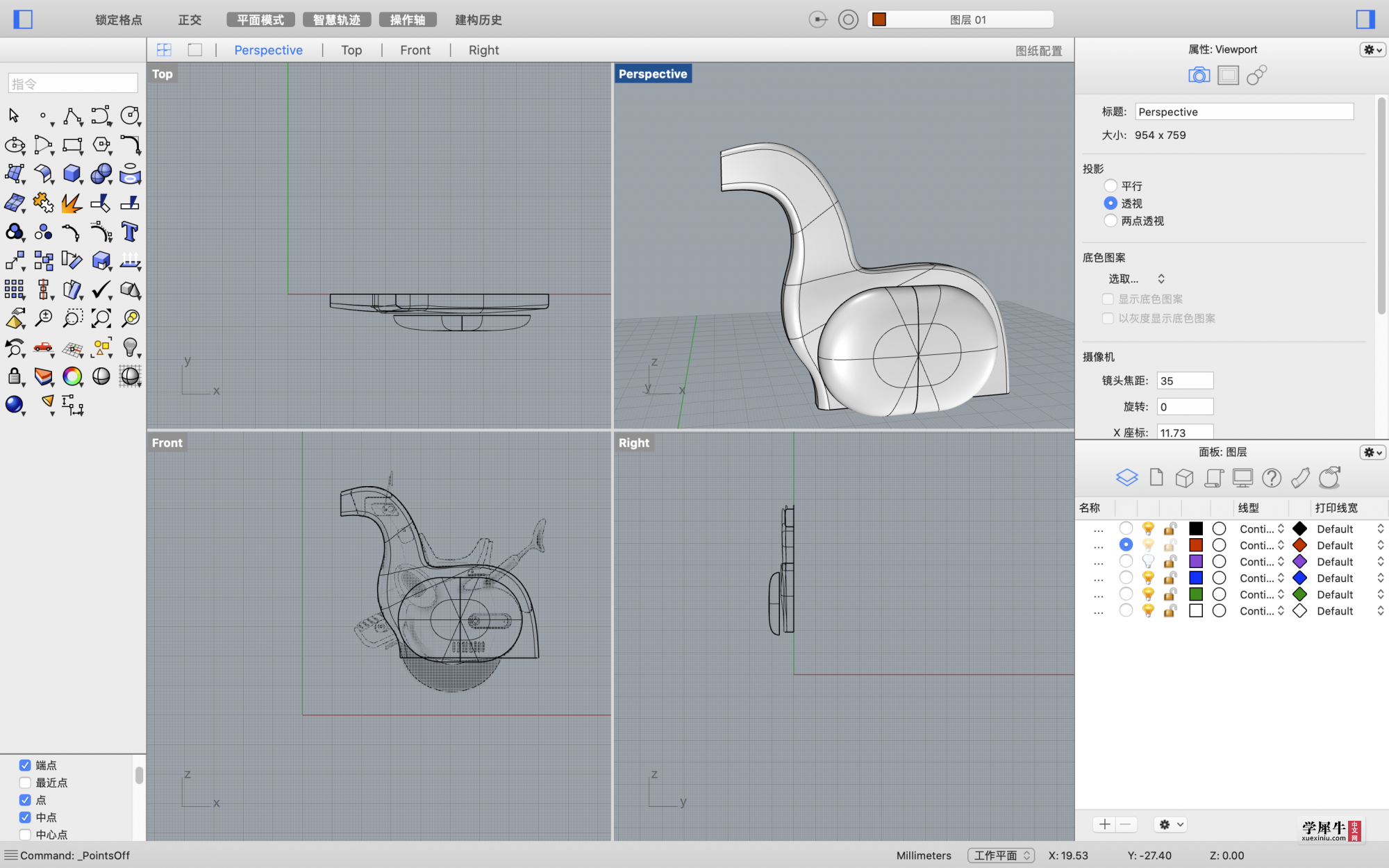Select the Zoom Window tool
This screenshot has width=1389, height=868.
72,318
